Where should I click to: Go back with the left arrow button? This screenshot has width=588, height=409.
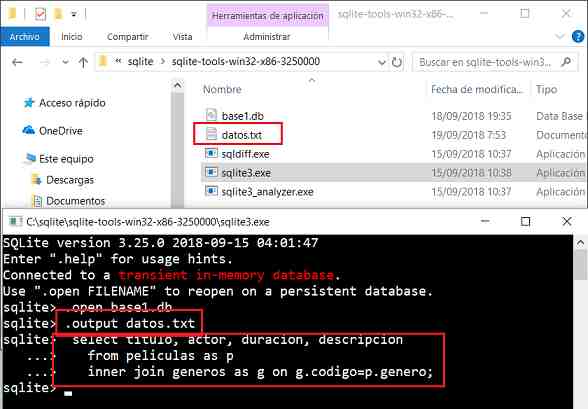click(x=17, y=62)
